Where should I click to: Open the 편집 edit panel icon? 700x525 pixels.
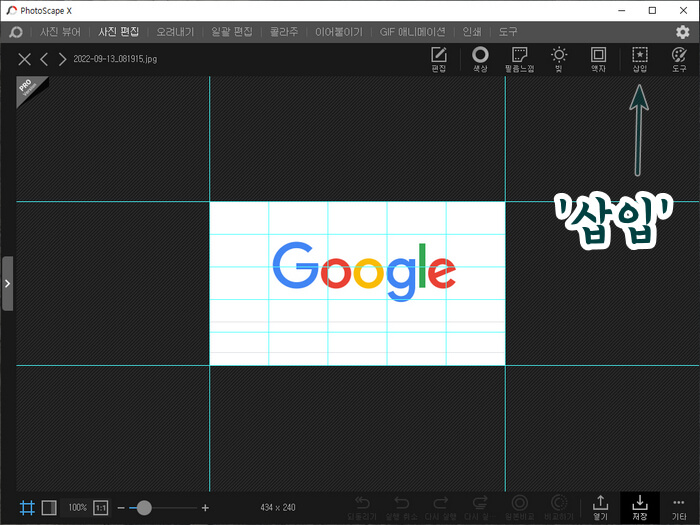pyautogui.click(x=439, y=59)
